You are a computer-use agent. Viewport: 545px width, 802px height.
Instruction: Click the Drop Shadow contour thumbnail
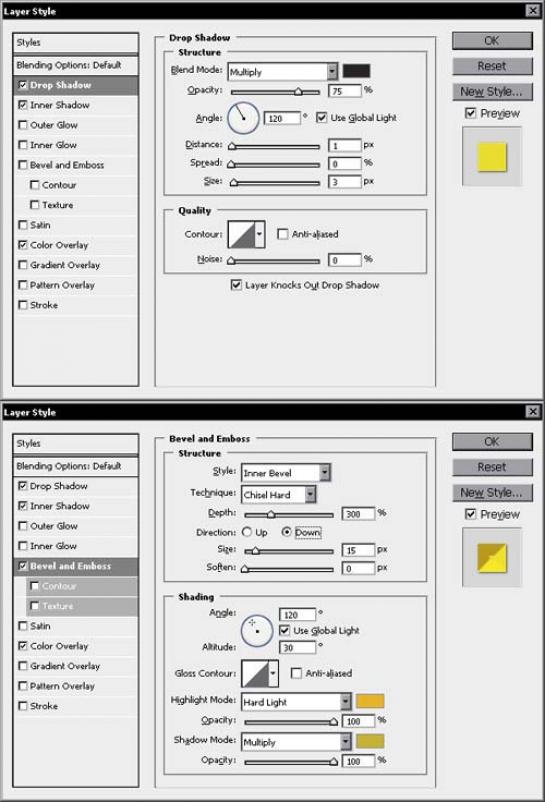[241, 234]
